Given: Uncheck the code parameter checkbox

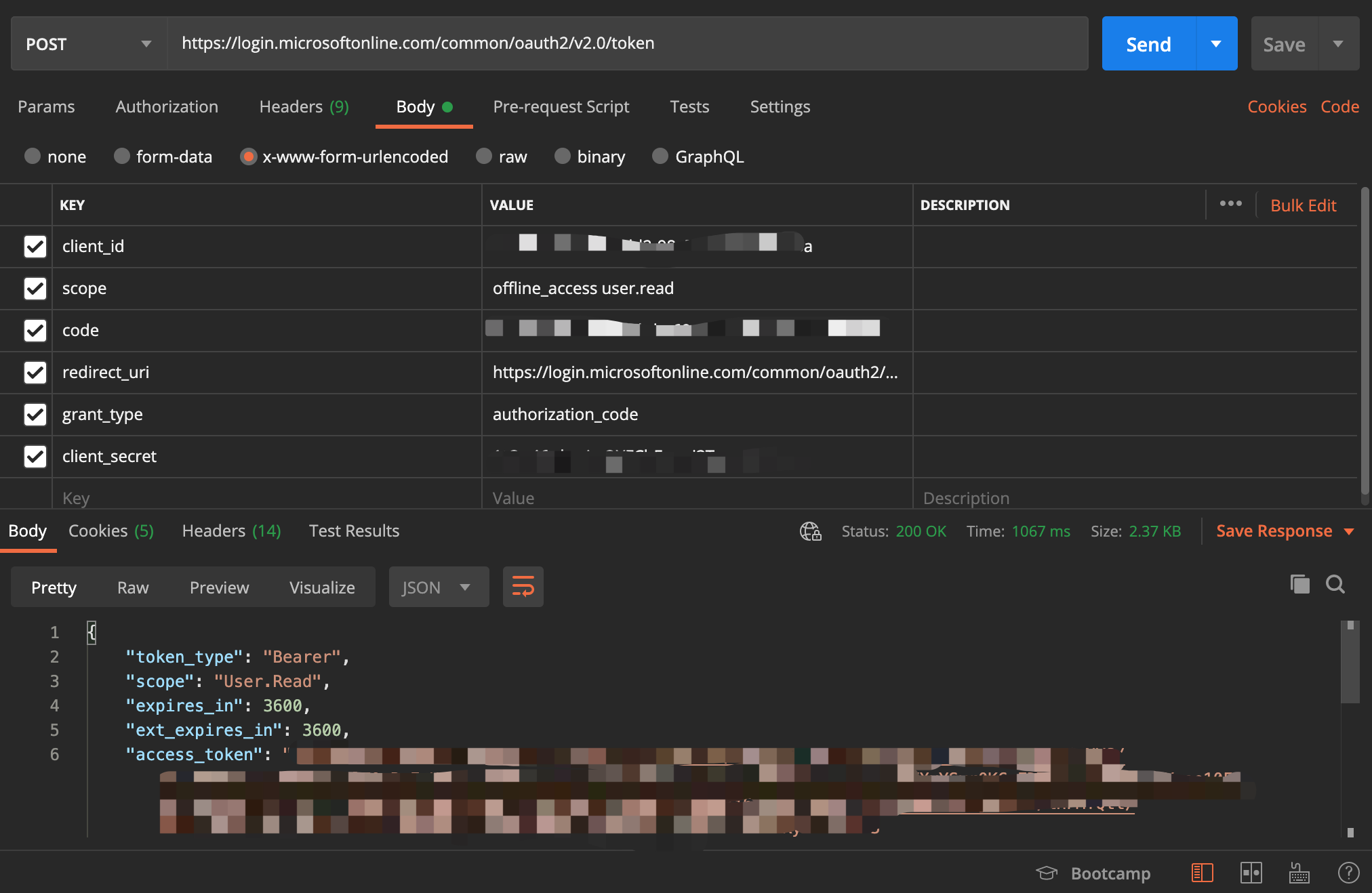Looking at the screenshot, I should (35, 330).
